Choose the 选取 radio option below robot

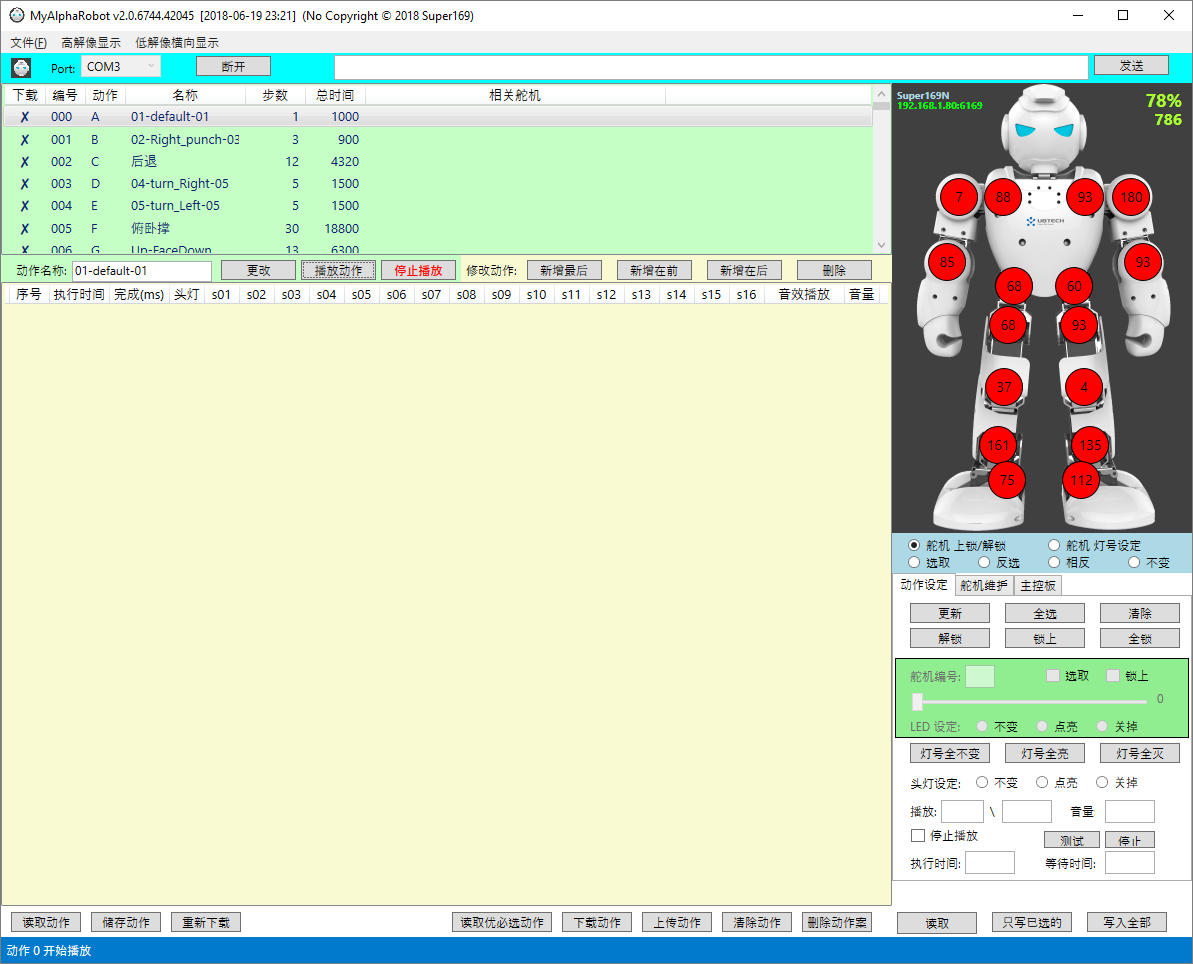pos(914,562)
